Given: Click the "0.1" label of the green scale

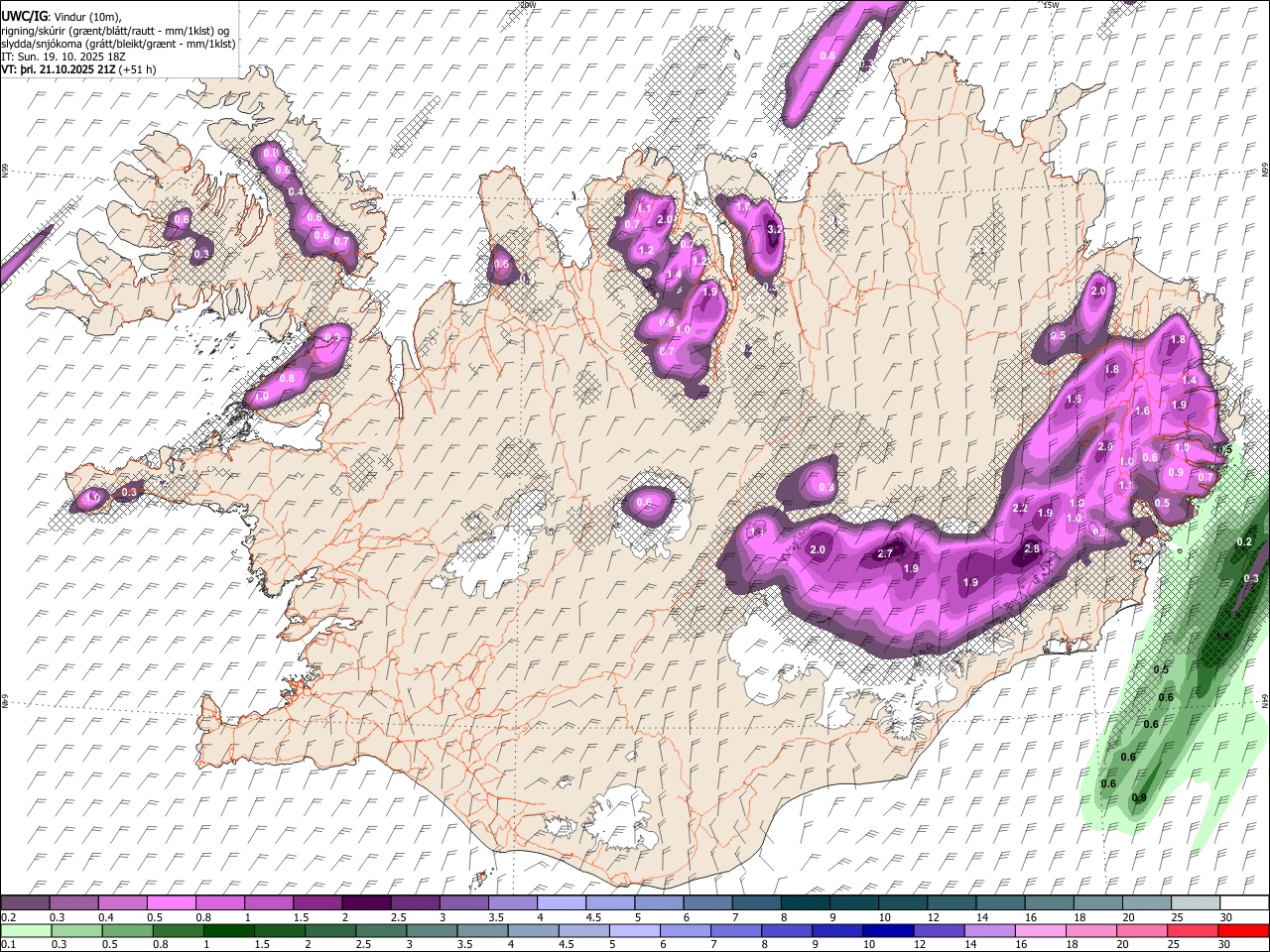Looking at the screenshot, I should click(x=9, y=944).
